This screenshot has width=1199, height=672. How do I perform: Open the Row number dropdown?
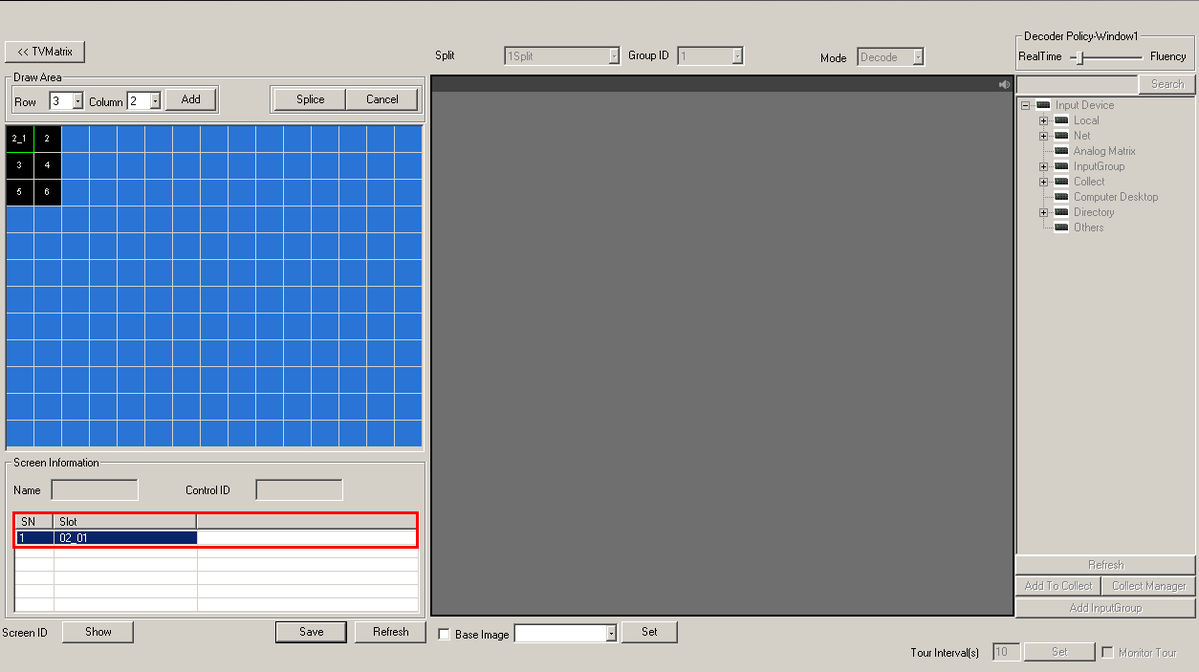[x=77, y=101]
